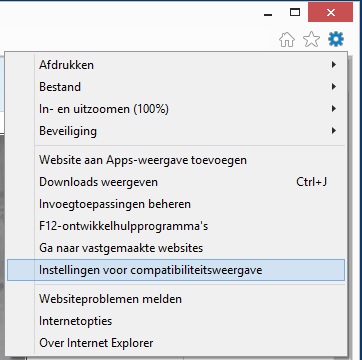Open Invoegtoepassingen beheren
Image resolution: width=362 pixels, height=360 pixels.
pos(176,204)
